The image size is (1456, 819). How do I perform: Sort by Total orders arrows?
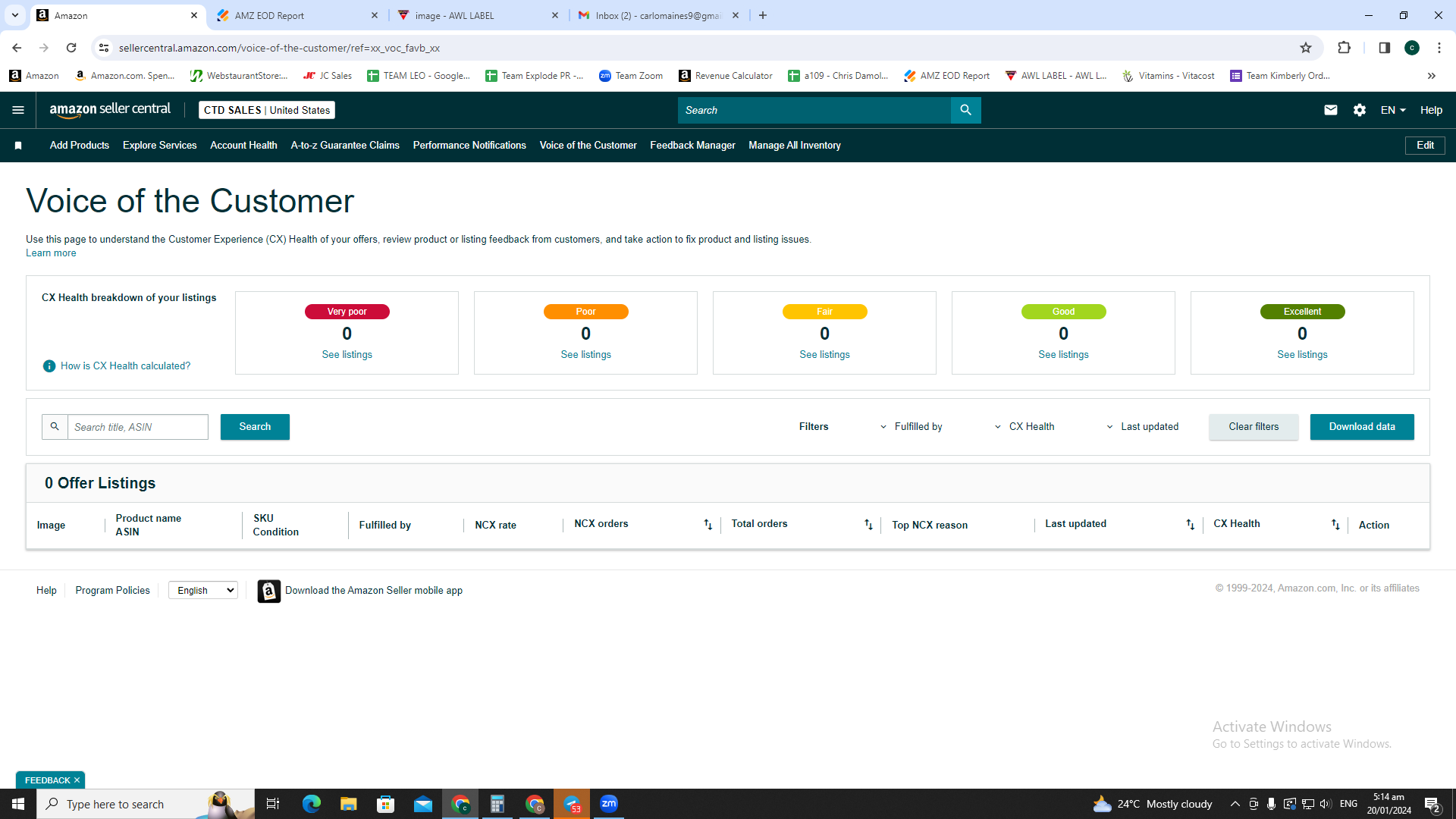coord(868,525)
